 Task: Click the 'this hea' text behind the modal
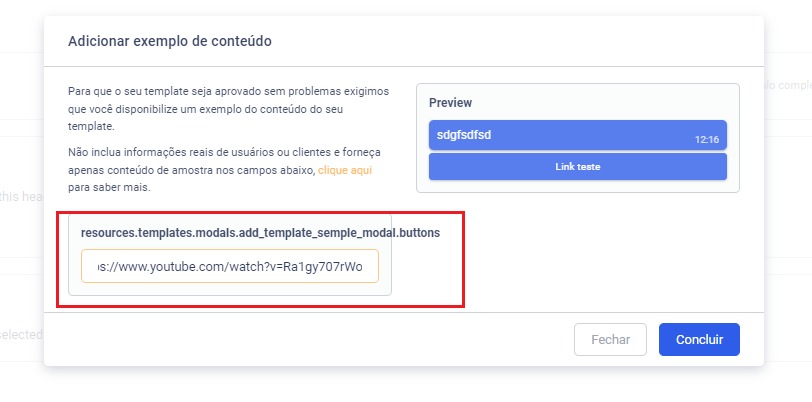[x=20, y=197]
